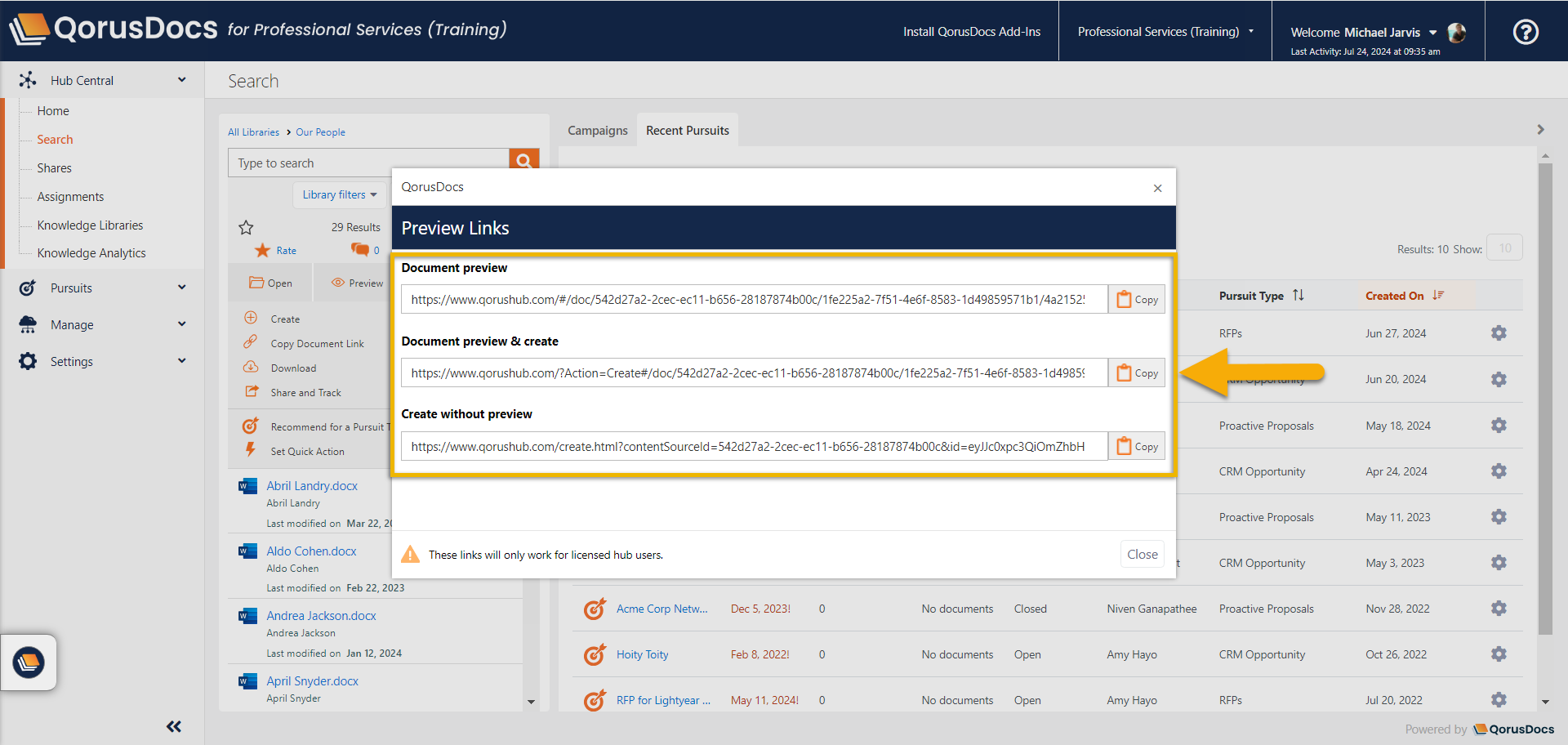Open Shares in sidebar
Screen dimensions: 1568x745
click(x=54, y=167)
